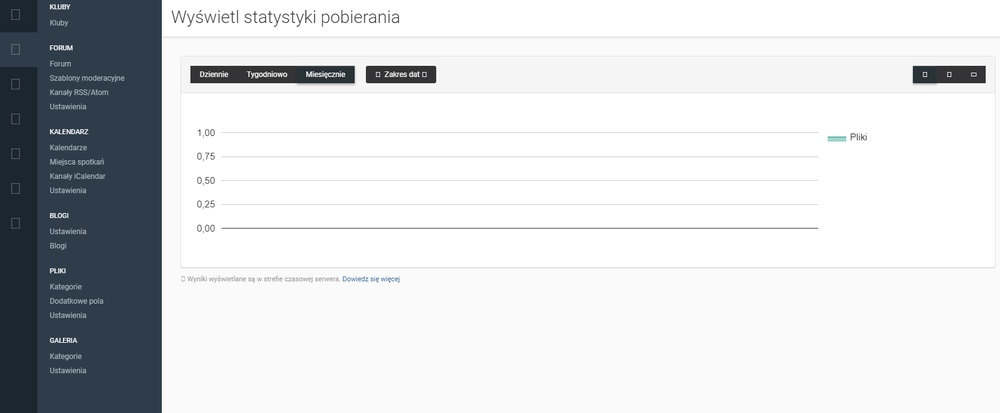Select the Miesięcznie tab
The height and width of the screenshot is (413, 1000).
click(325, 75)
